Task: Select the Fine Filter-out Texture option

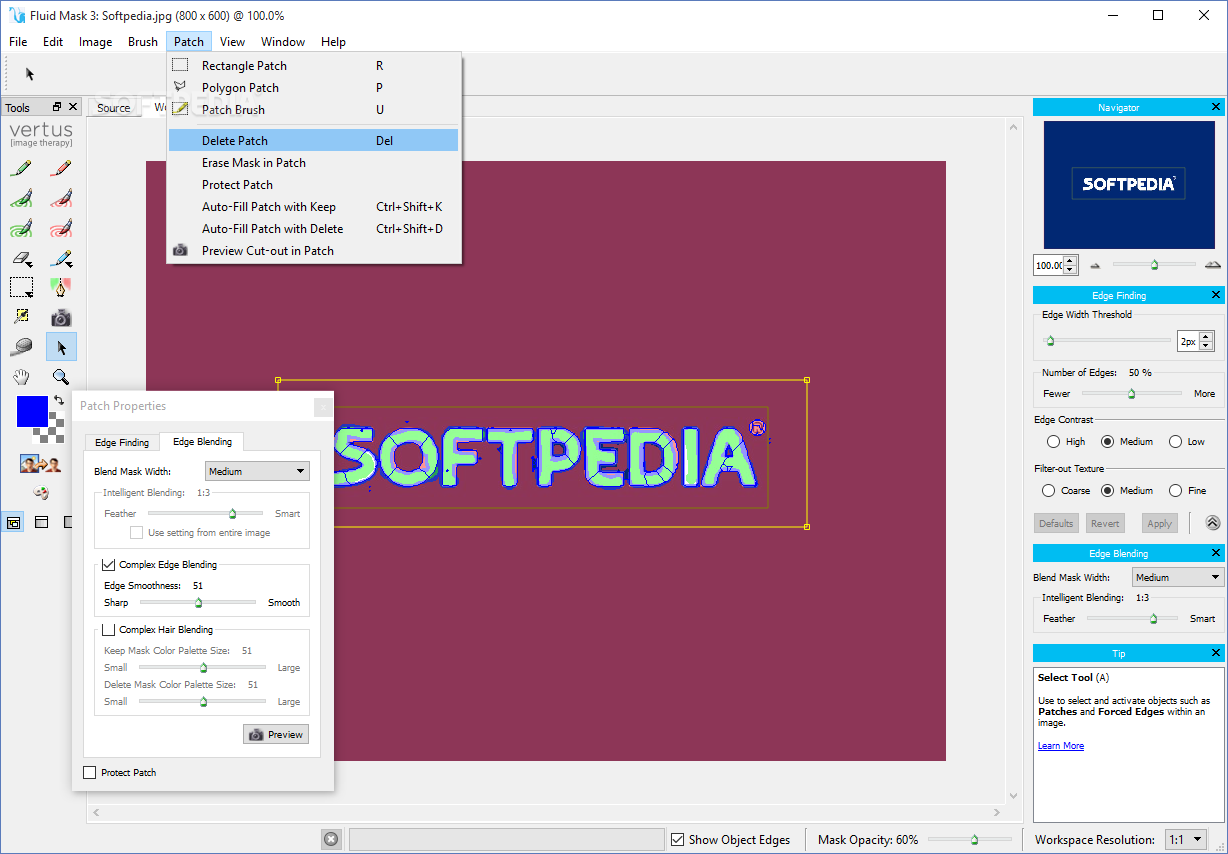Action: point(1175,490)
